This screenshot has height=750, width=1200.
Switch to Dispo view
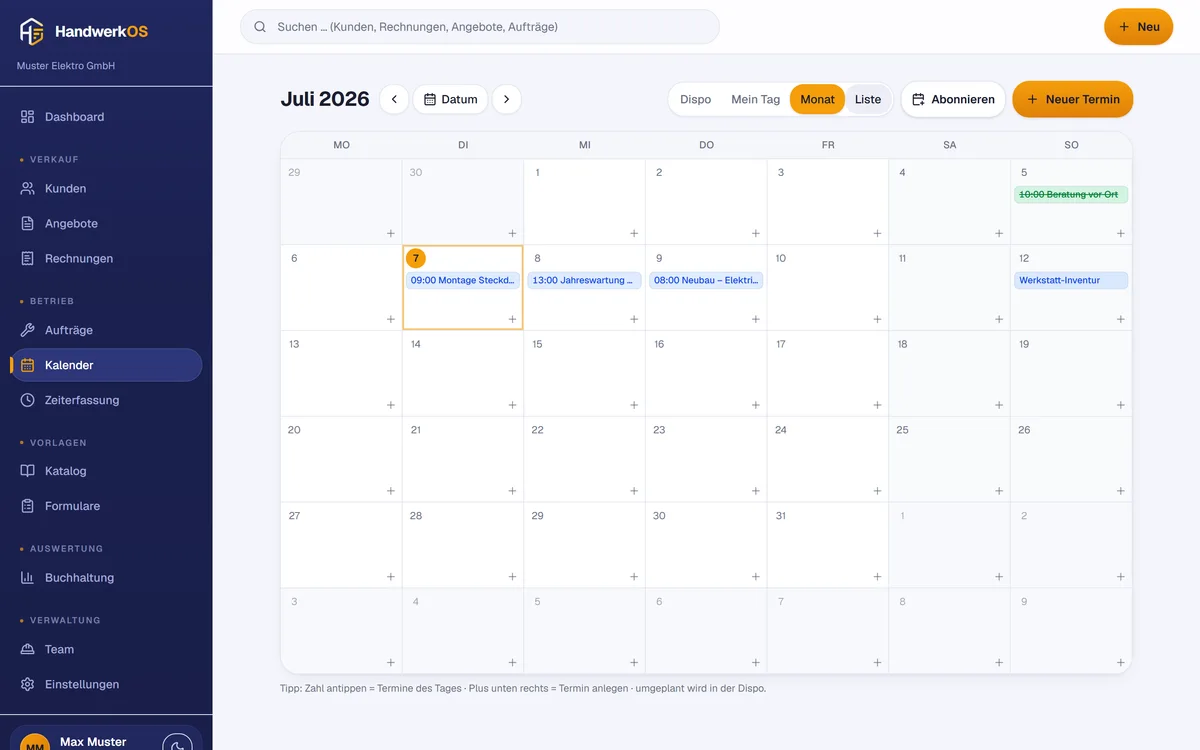click(696, 99)
